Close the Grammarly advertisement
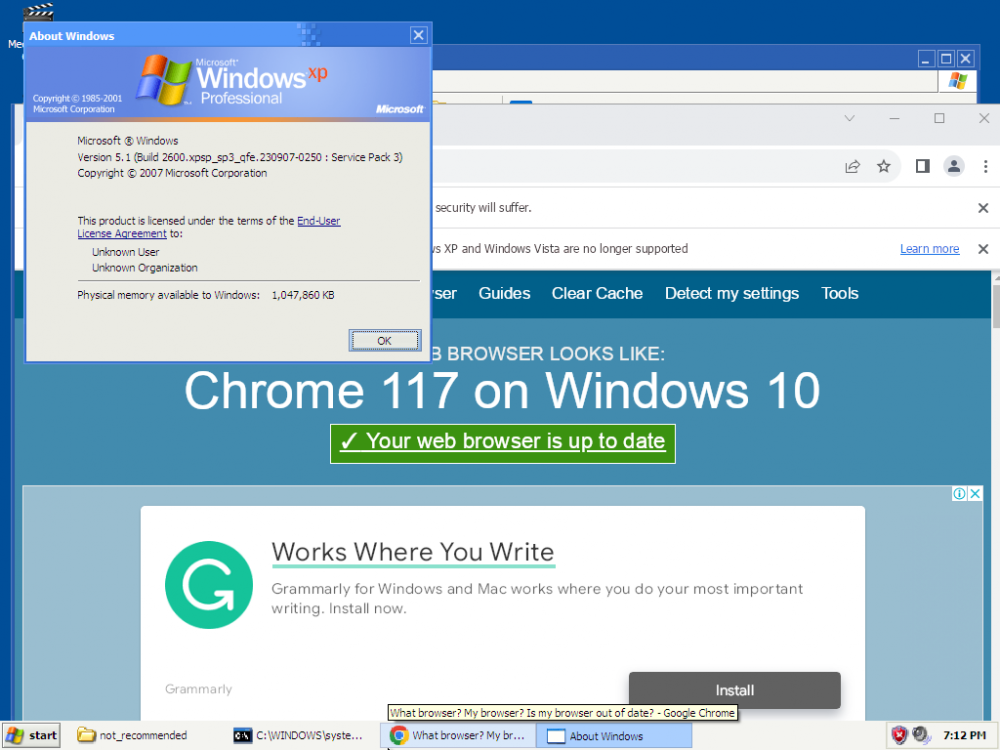The image size is (1000, 750). (975, 494)
